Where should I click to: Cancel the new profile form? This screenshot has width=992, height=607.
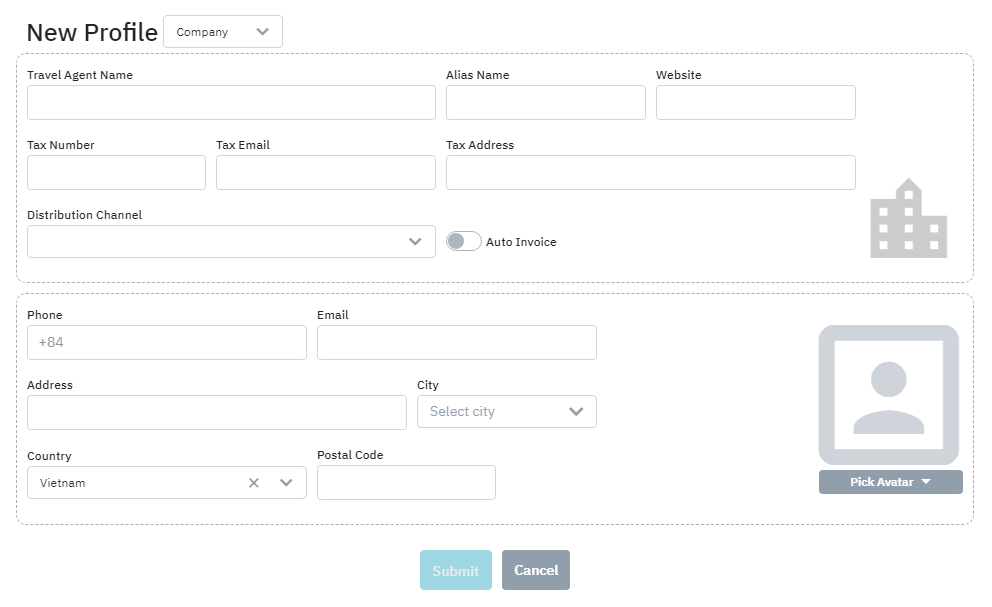(x=535, y=570)
